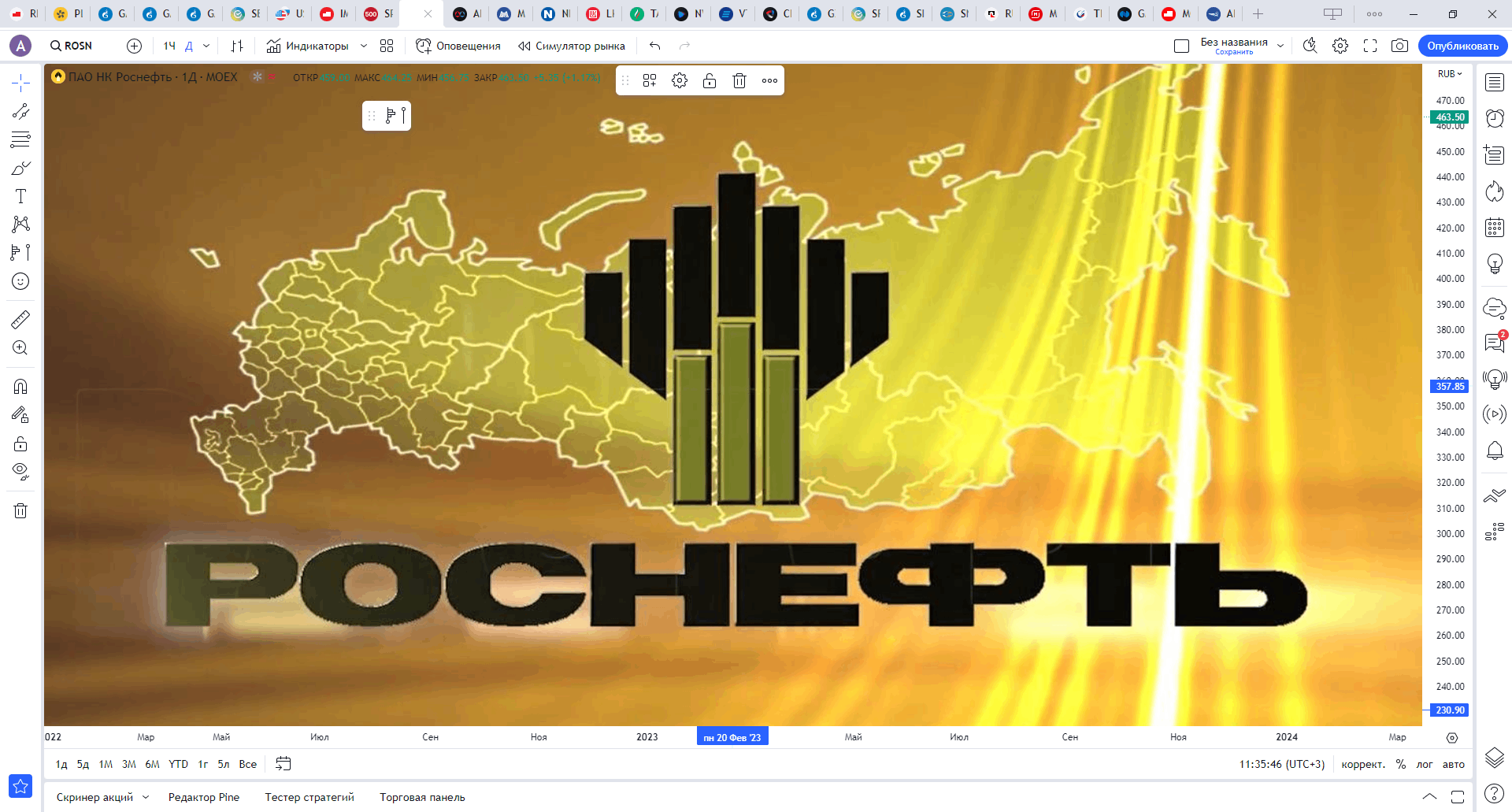Take a chart snapshot with camera

[x=1399, y=46]
